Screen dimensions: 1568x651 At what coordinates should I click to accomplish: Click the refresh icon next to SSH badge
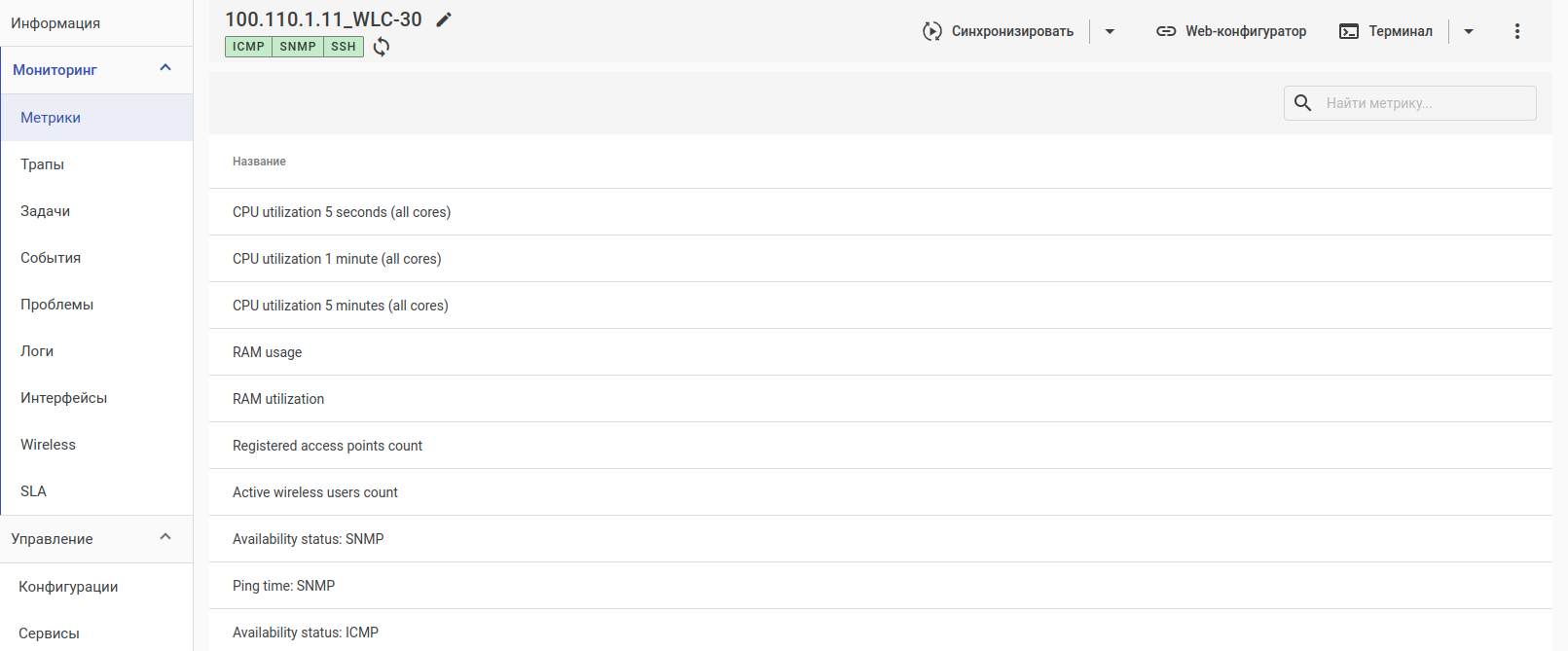tap(382, 47)
